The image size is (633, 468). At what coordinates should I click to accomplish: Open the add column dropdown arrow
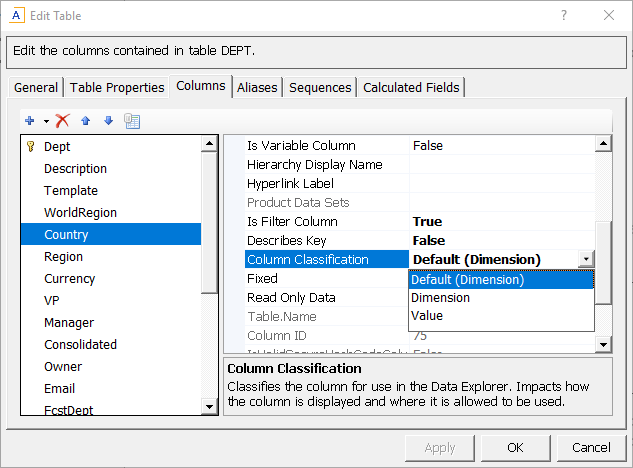46,121
